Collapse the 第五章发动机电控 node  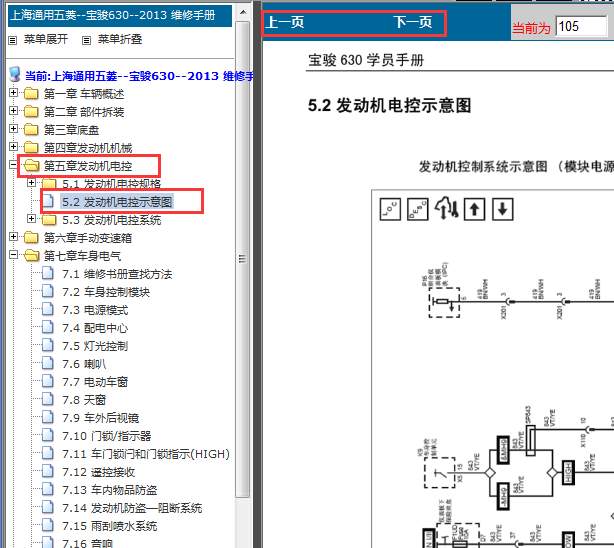coord(13,165)
